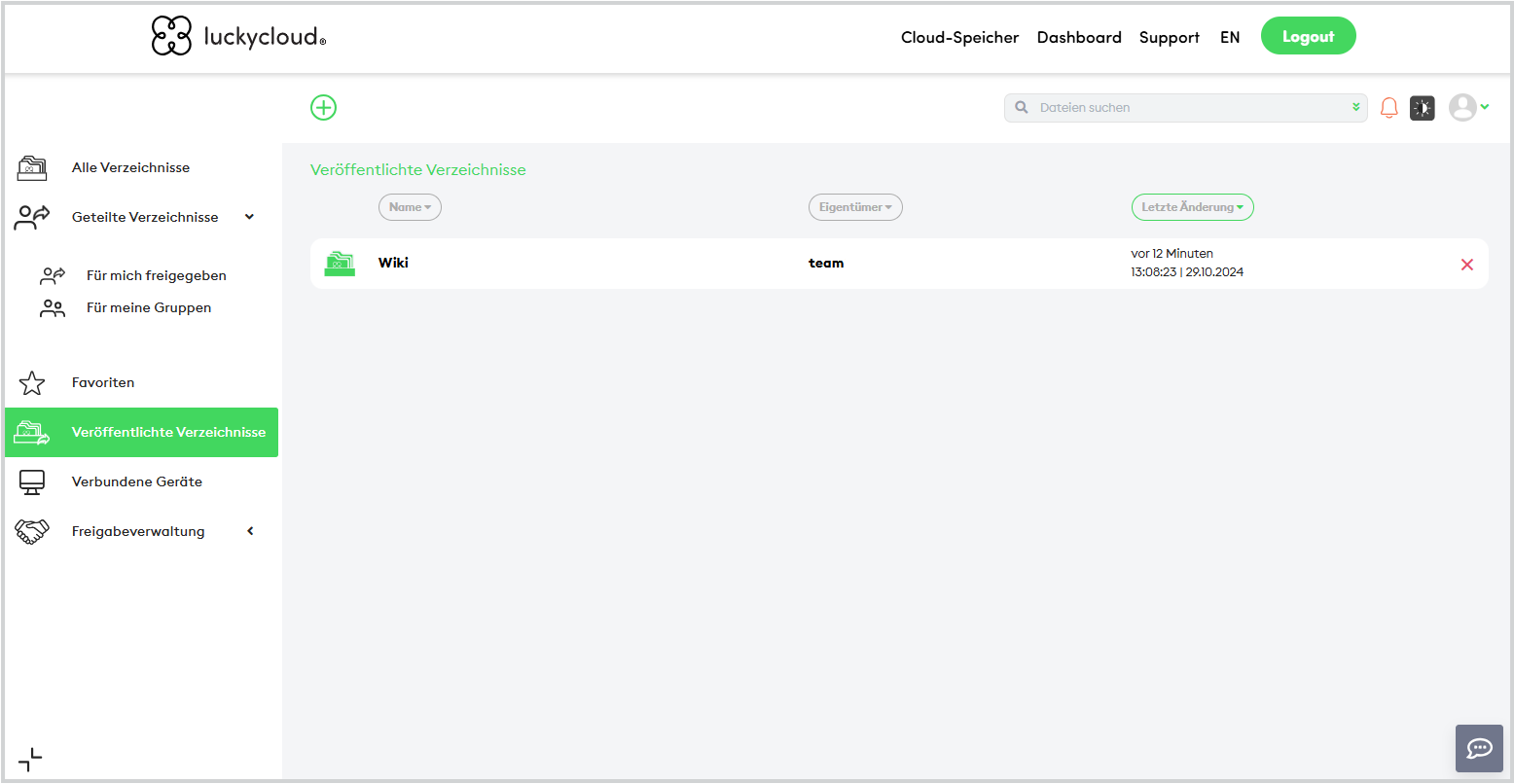Open Dashboard in top navigation
The image size is (1514, 784).
1079,37
